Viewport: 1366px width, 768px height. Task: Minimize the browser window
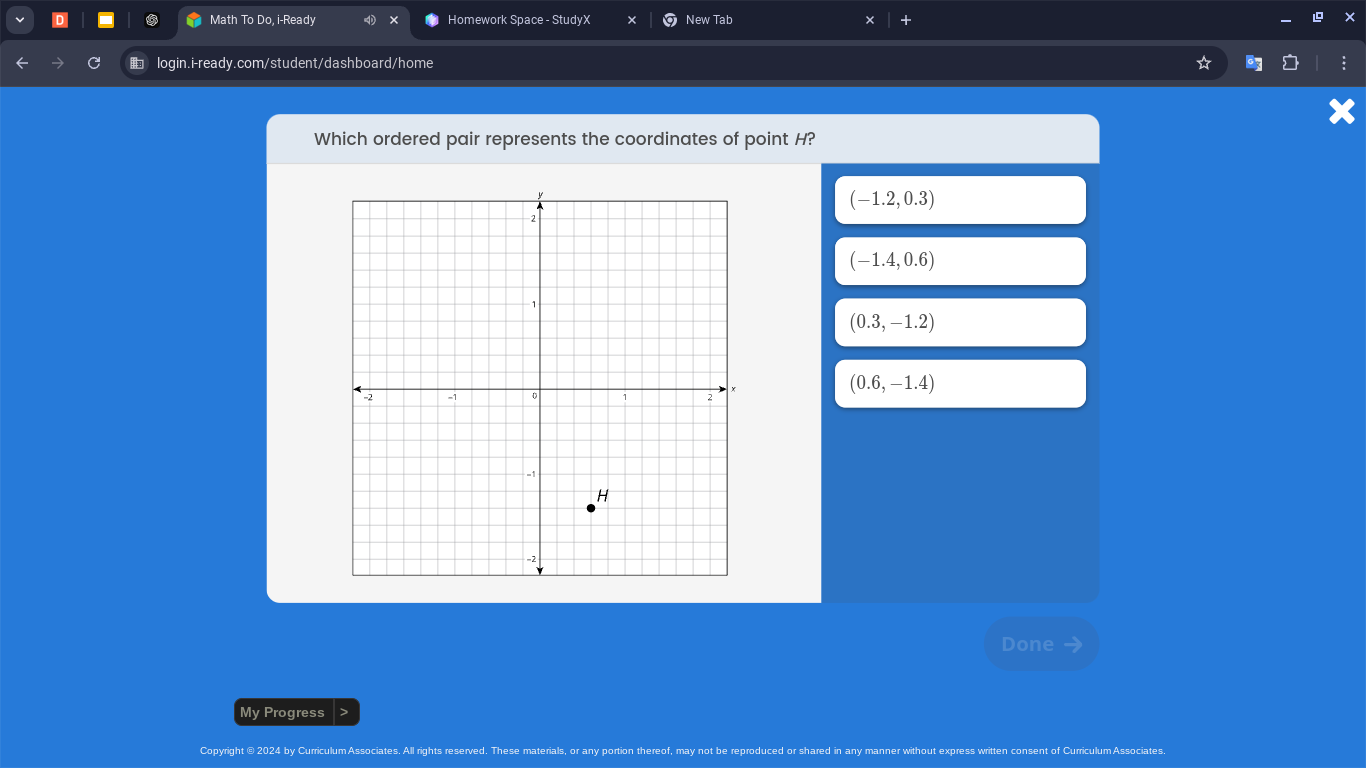1286,20
